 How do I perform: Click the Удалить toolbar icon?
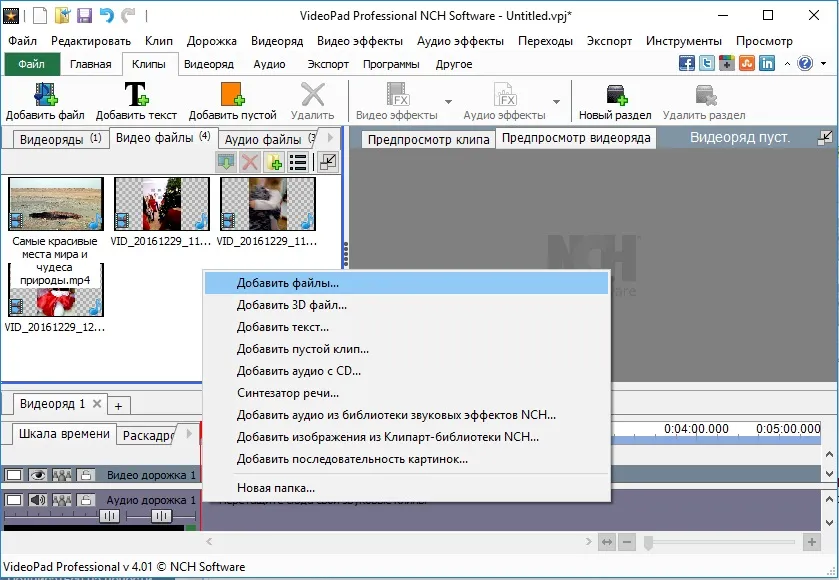[312, 94]
